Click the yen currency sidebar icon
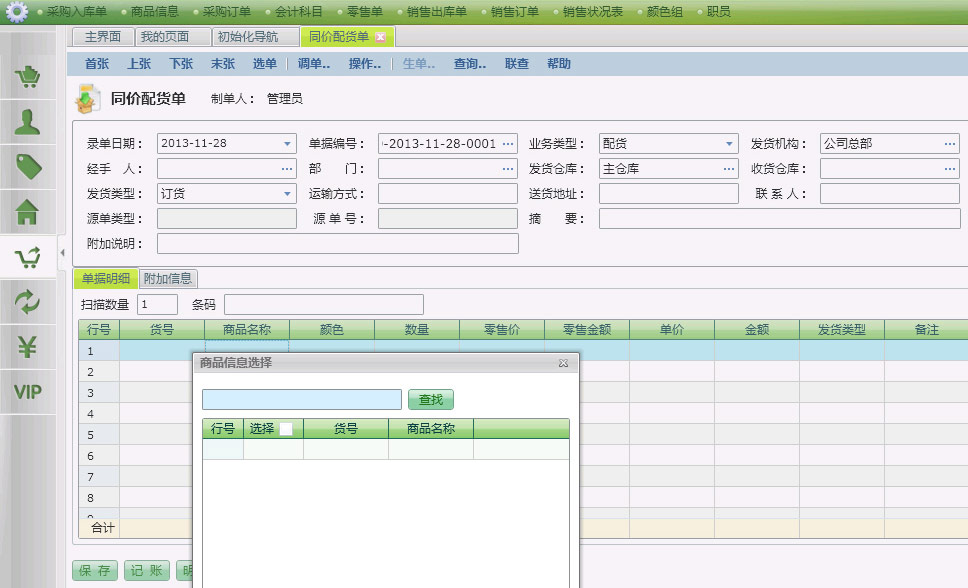This screenshot has height=588, width=968. [x=27, y=347]
